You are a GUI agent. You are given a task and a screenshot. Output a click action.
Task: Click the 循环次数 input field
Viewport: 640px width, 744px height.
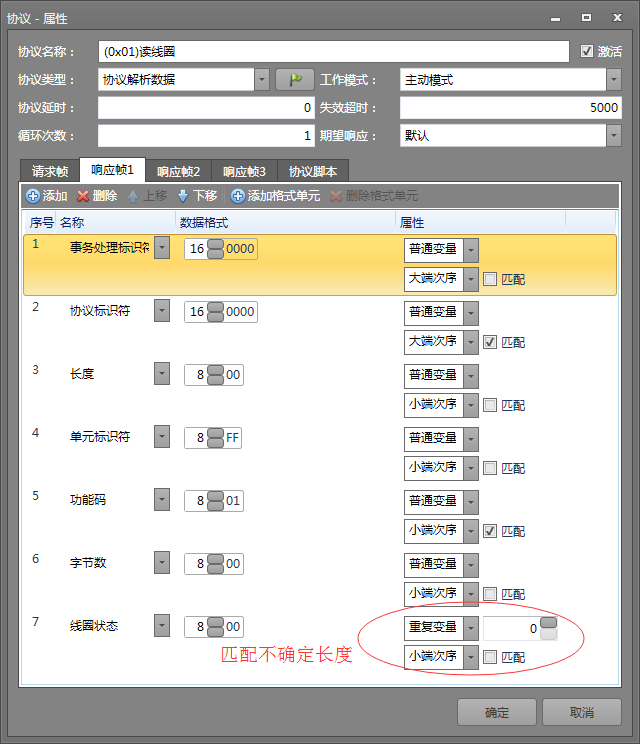point(206,136)
